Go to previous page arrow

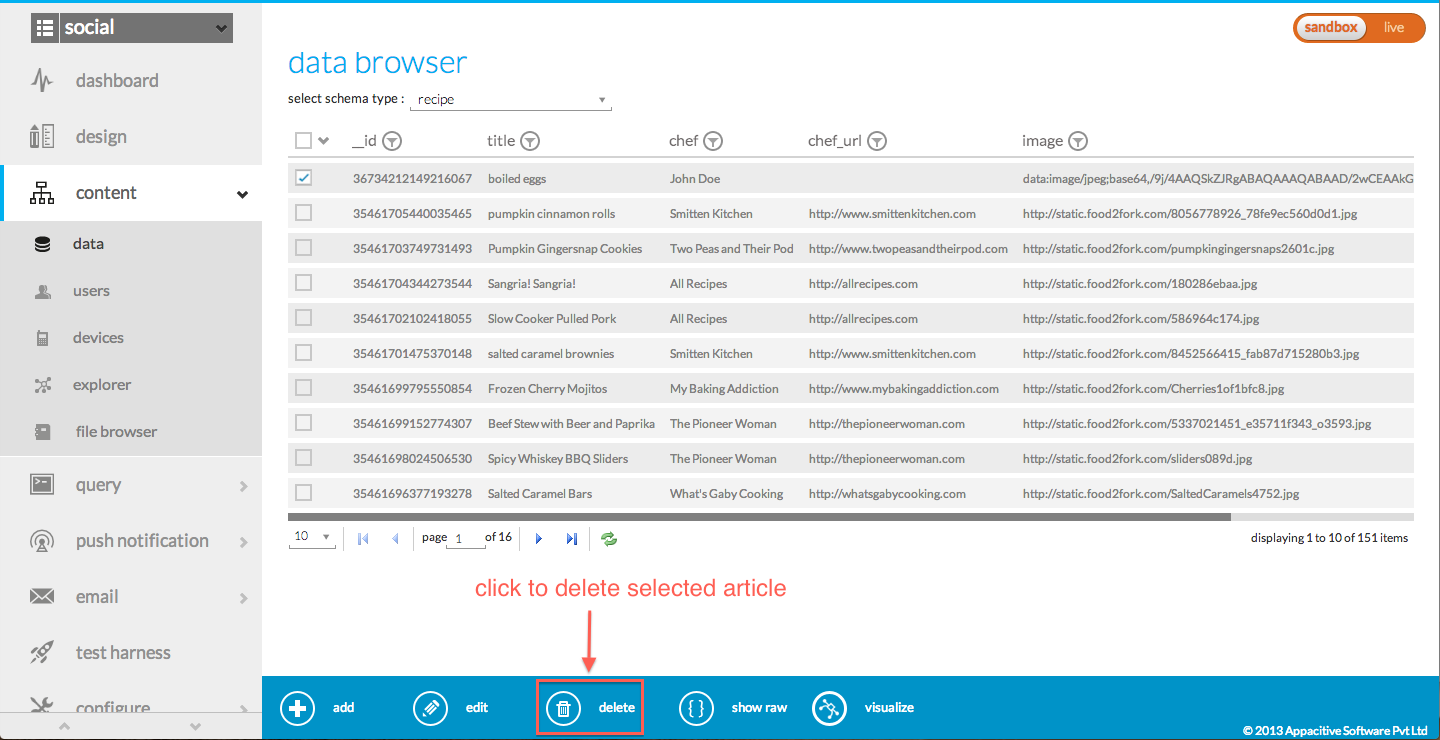(x=395, y=539)
